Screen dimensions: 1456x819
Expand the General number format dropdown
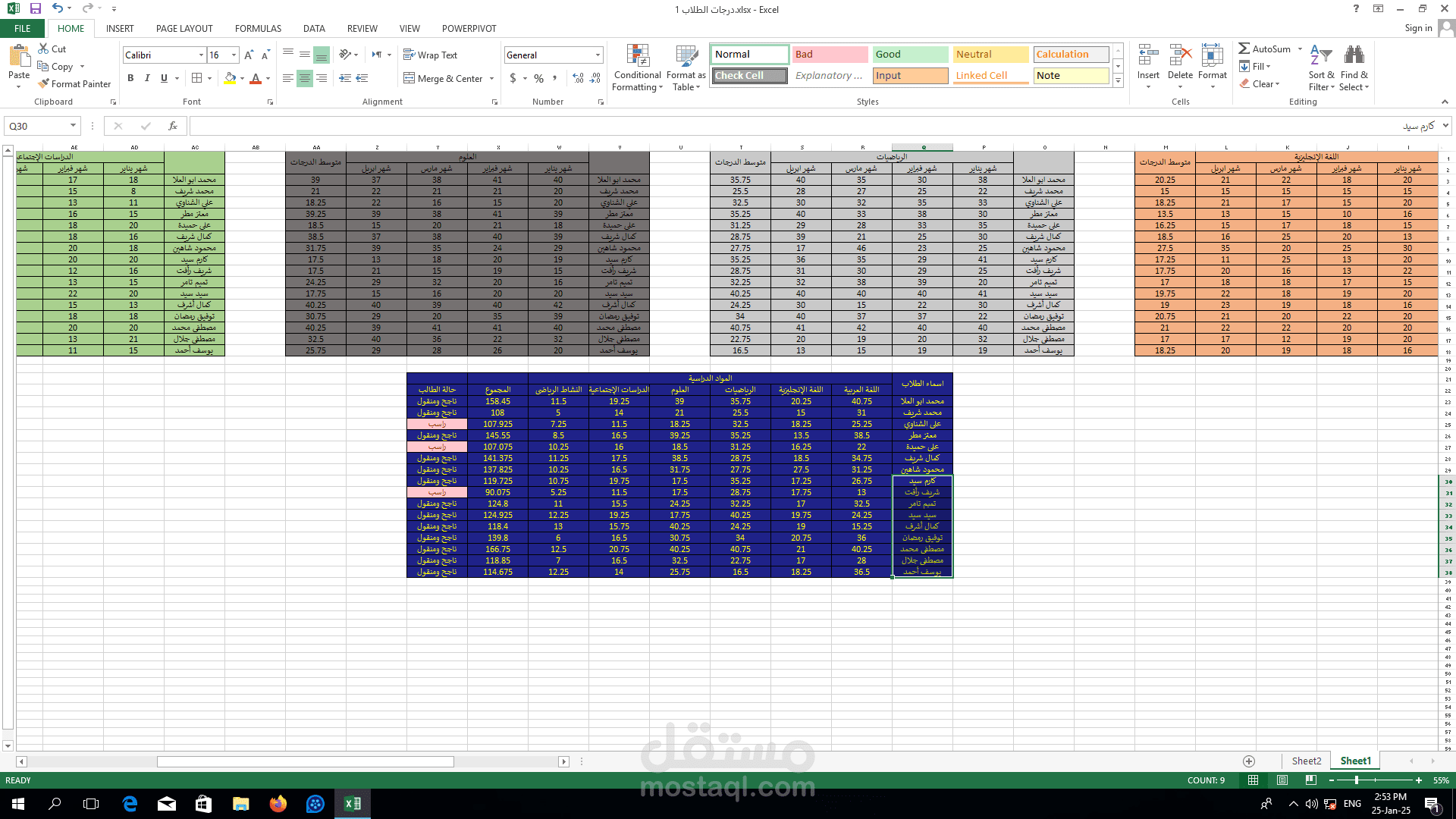pos(598,55)
